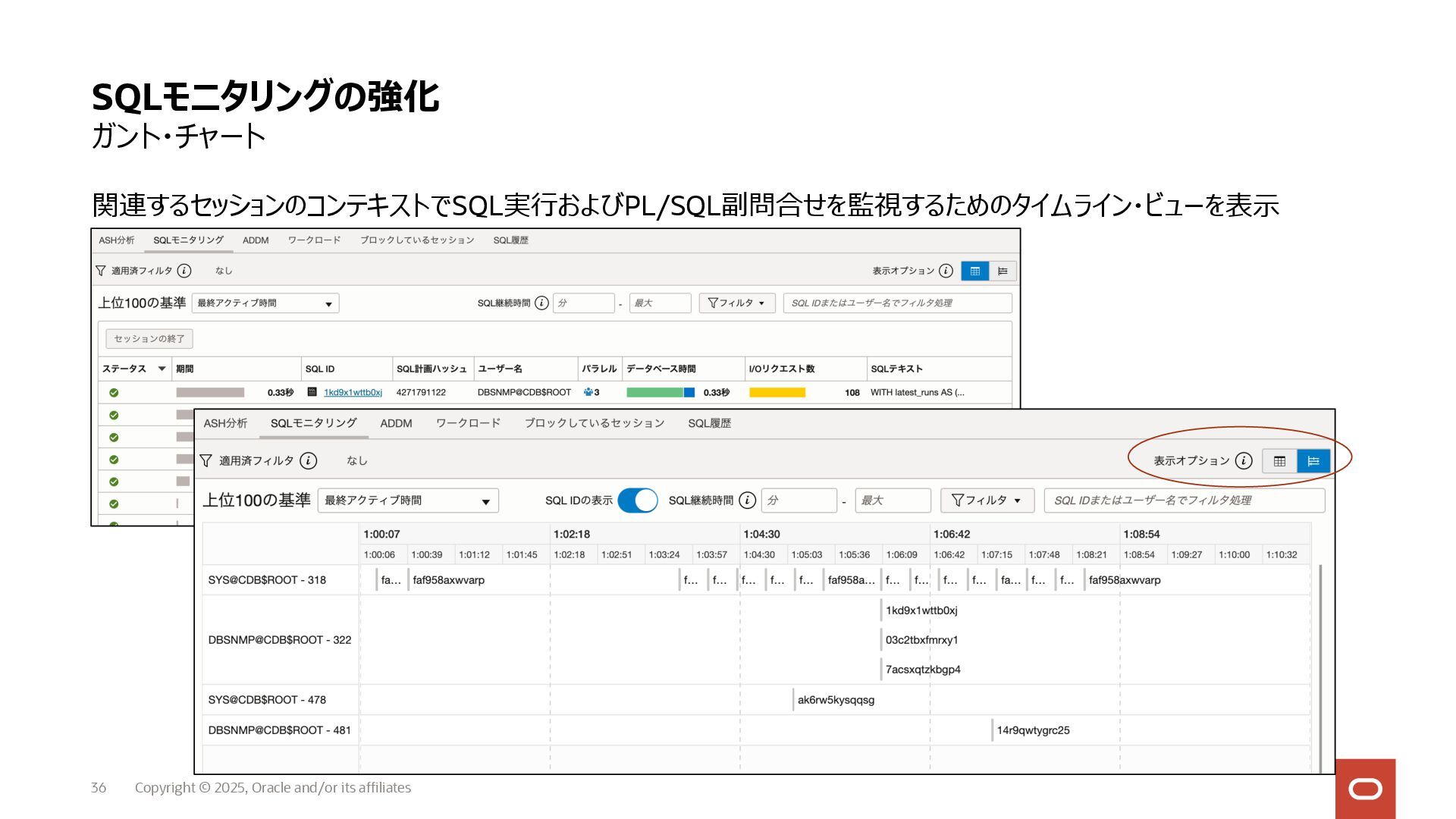Click 期間 column header

click(x=237, y=369)
